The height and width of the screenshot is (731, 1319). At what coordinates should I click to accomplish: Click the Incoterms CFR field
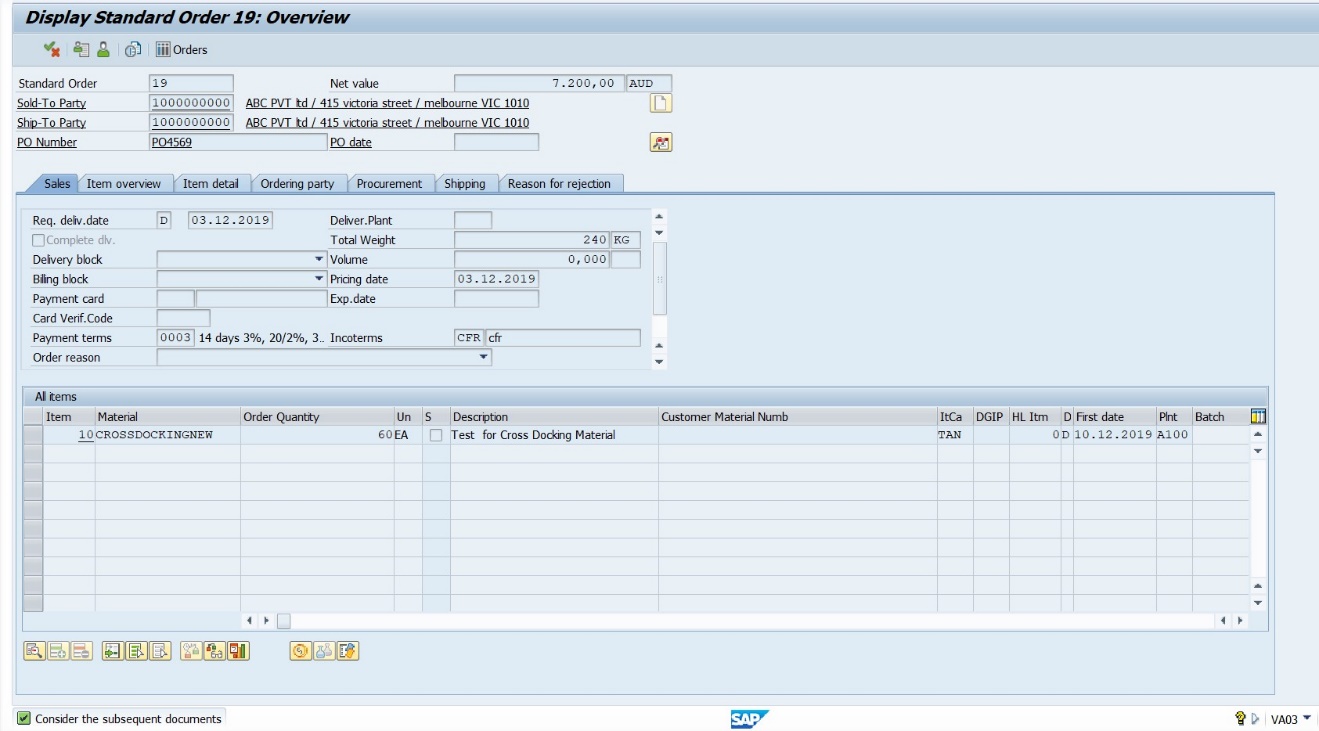(x=469, y=338)
